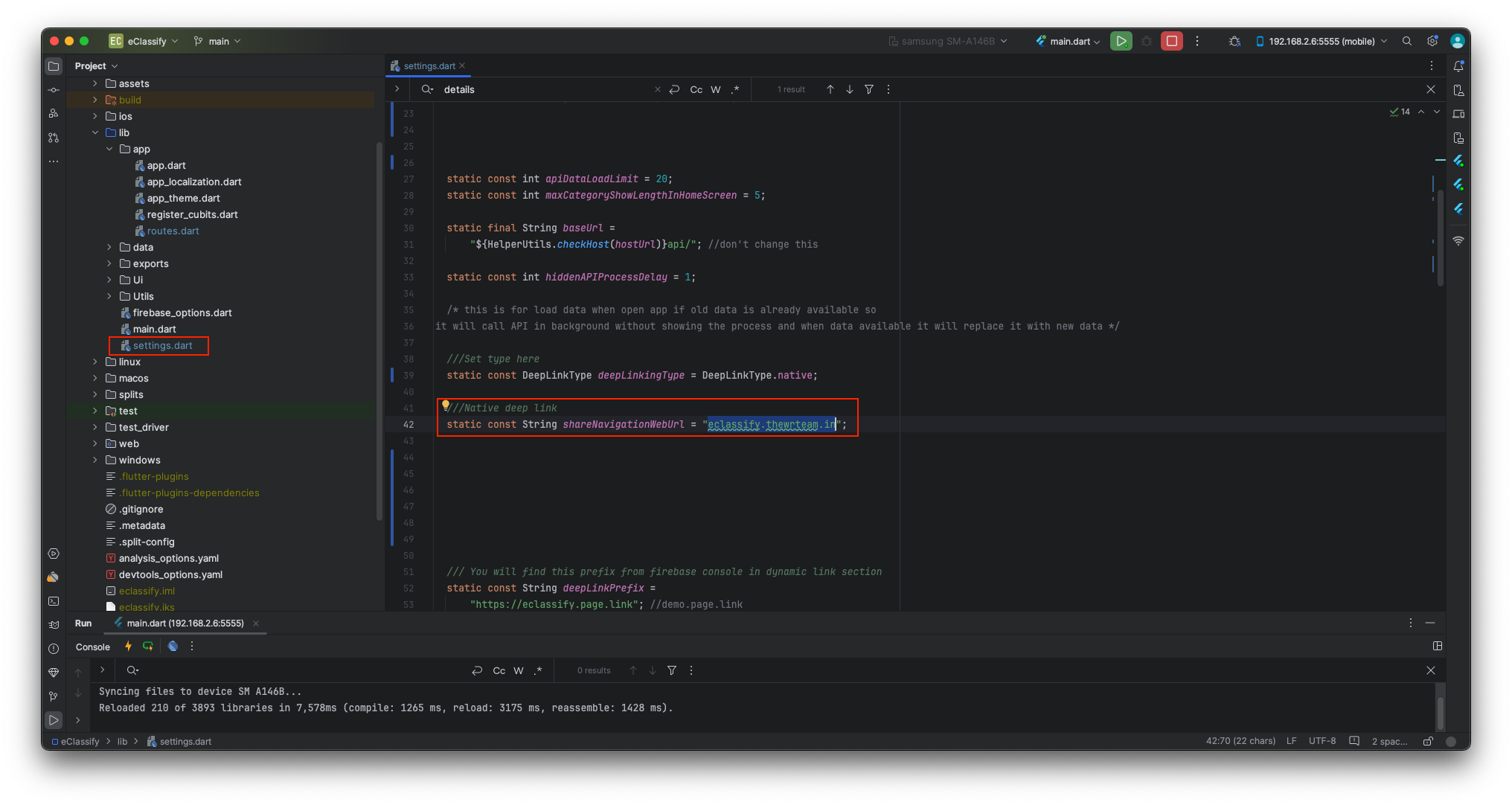Open routes.dart in project tree
Image resolution: width=1512 pixels, height=805 pixels.
pyautogui.click(x=173, y=231)
